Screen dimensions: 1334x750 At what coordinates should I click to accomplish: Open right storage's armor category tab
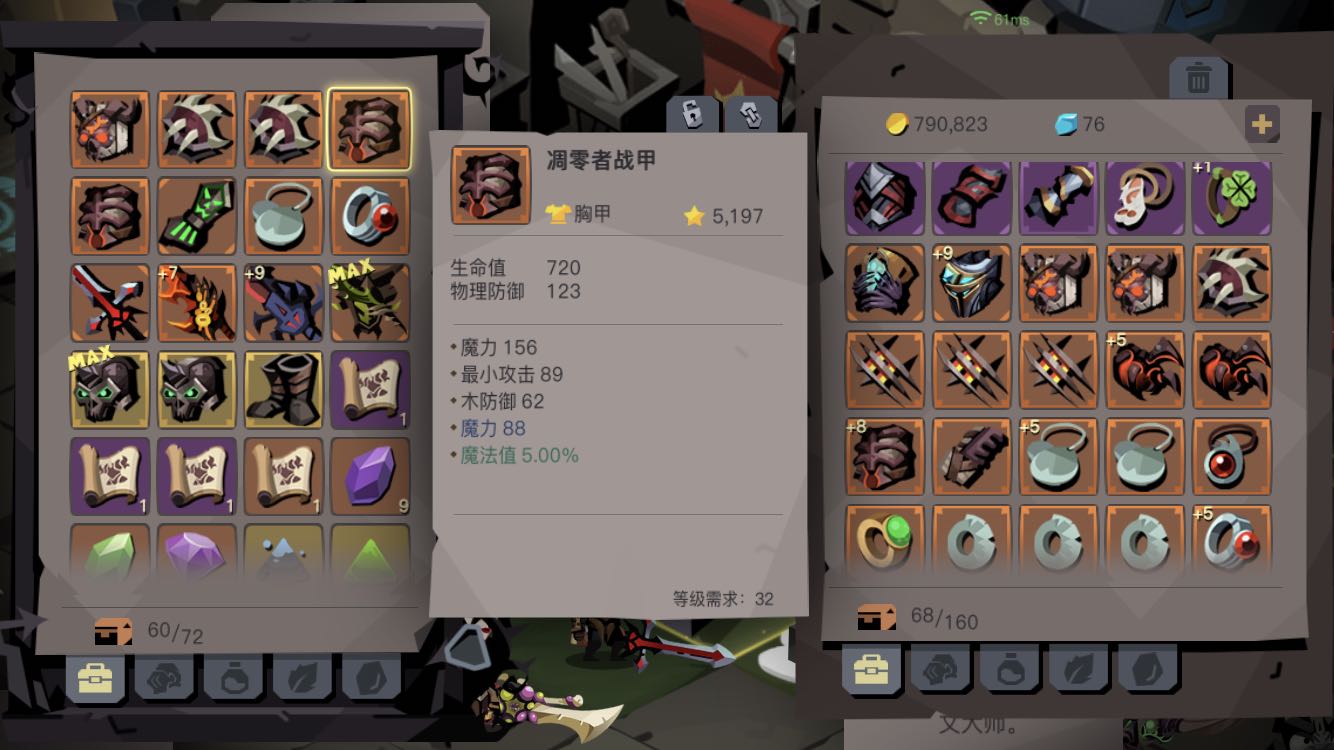[940, 668]
